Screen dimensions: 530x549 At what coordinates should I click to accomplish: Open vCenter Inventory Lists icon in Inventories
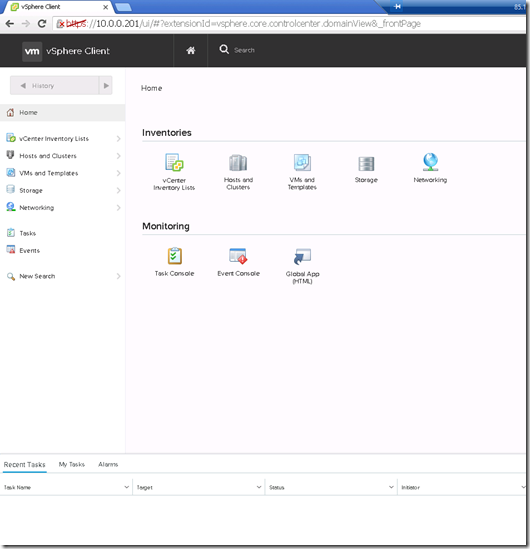[174, 162]
